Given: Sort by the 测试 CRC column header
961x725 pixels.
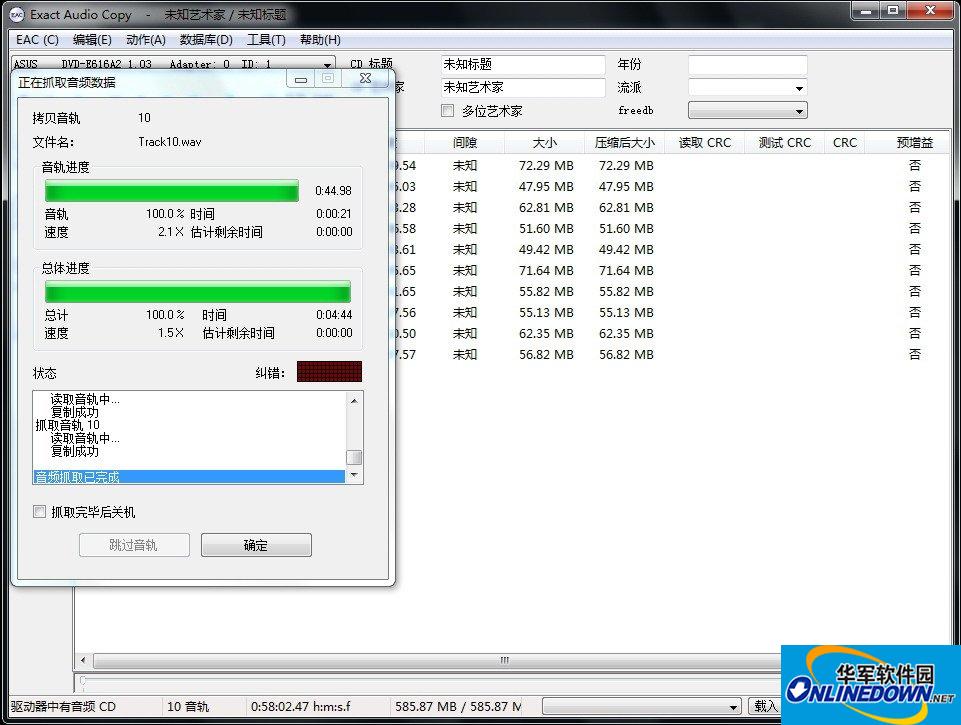Looking at the screenshot, I should coord(784,143).
